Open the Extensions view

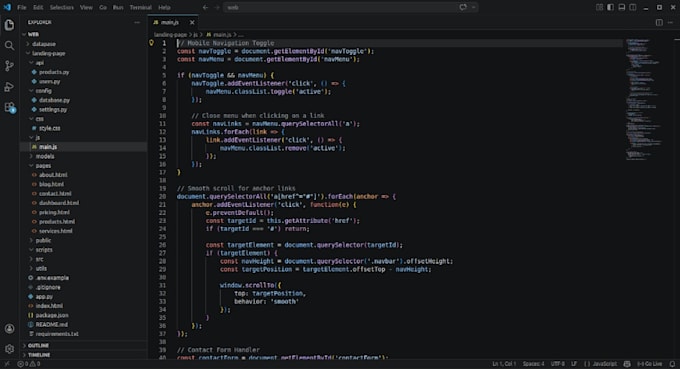(9, 107)
